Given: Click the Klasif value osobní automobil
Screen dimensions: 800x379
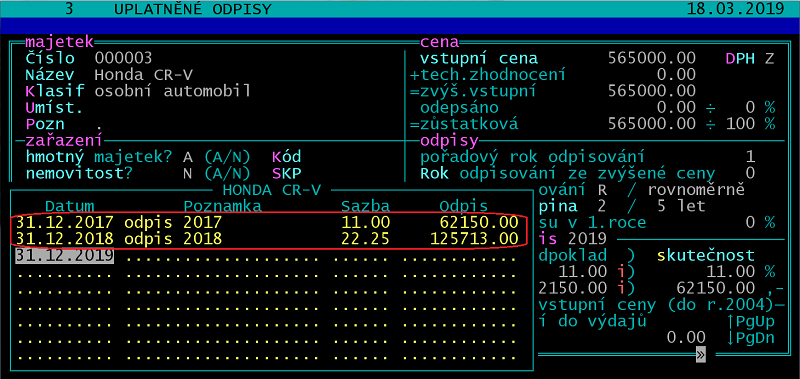Looking at the screenshot, I should pos(172,92).
